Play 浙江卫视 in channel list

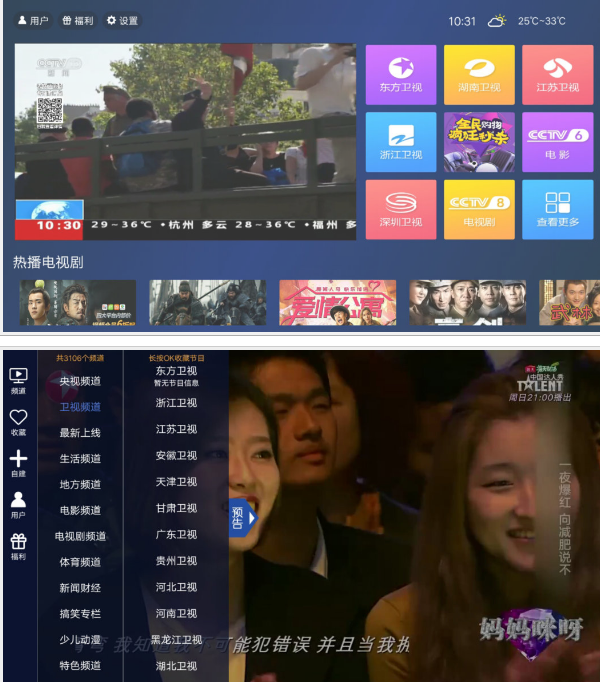click(176, 403)
